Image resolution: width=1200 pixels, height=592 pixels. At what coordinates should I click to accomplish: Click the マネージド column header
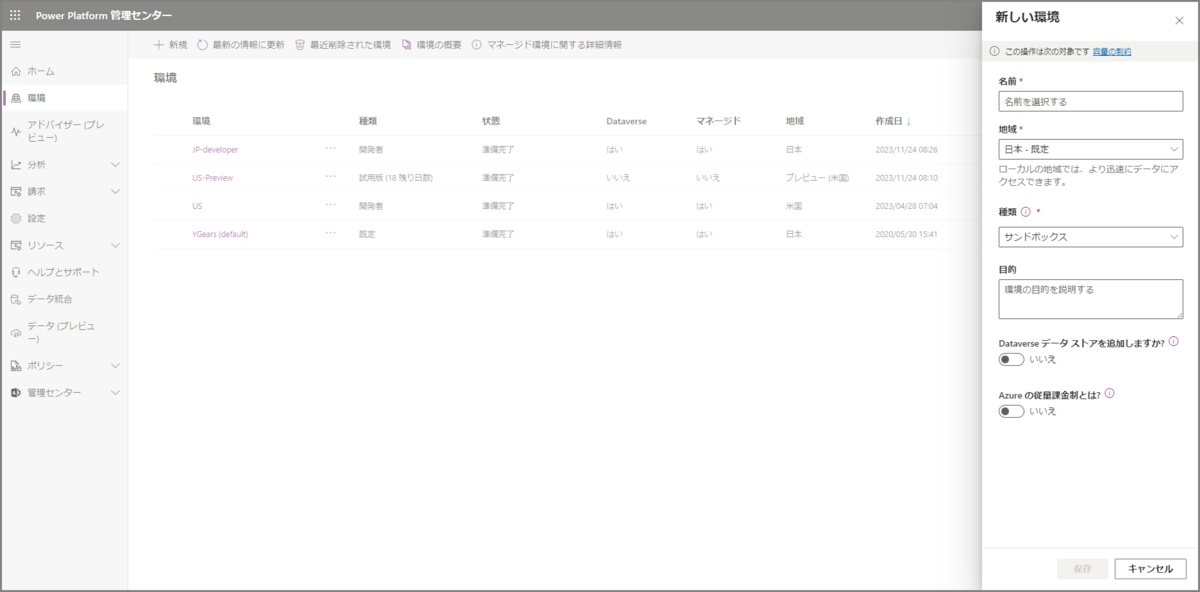pyautogui.click(x=718, y=121)
